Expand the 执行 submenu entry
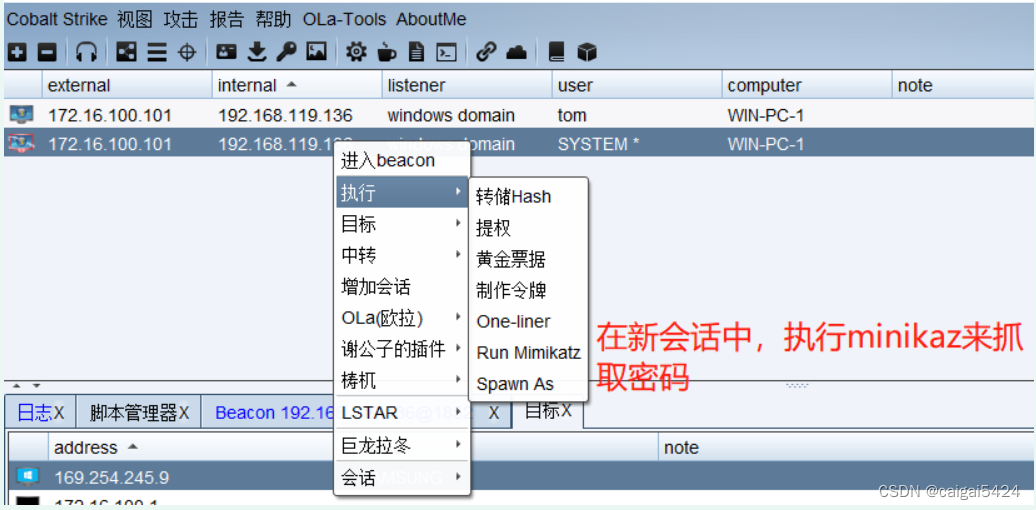This screenshot has width=1036, height=510. (402, 192)
